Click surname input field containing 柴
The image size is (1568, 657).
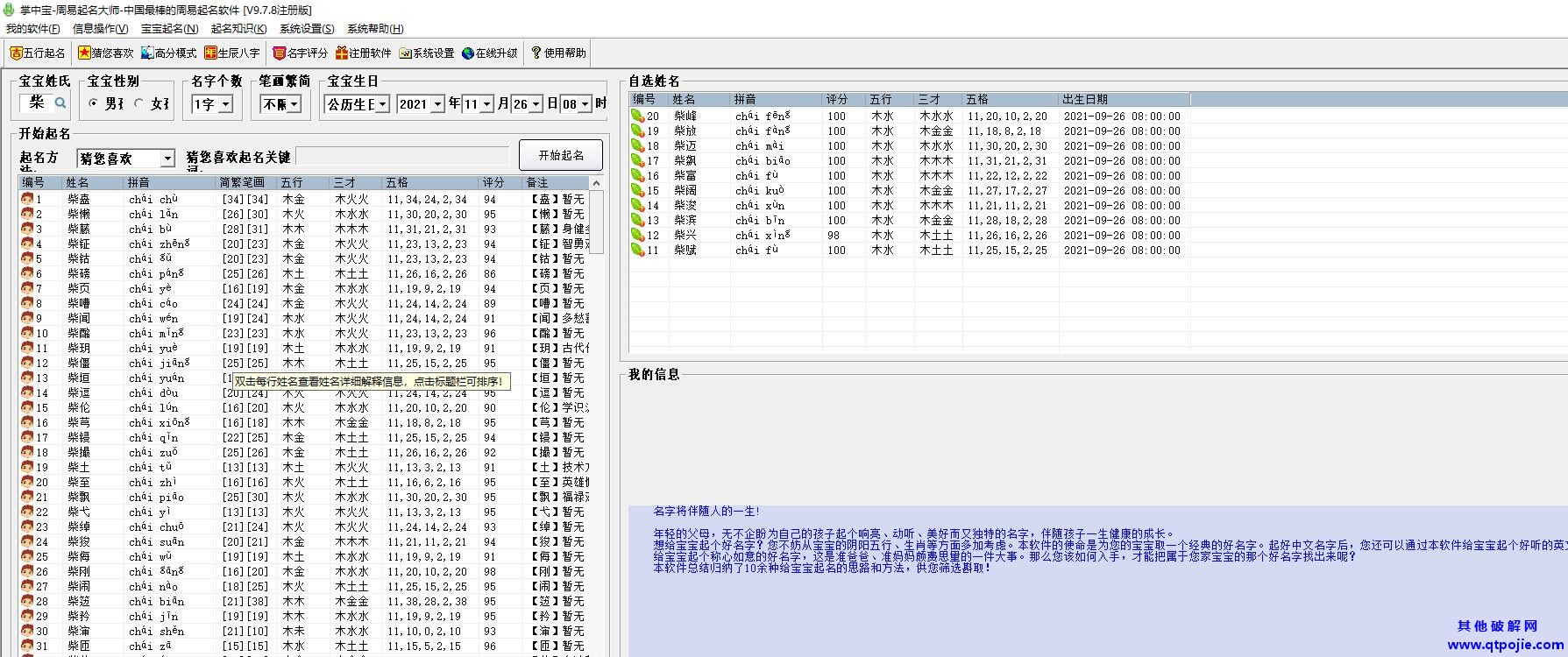click(x=37, y=102)
